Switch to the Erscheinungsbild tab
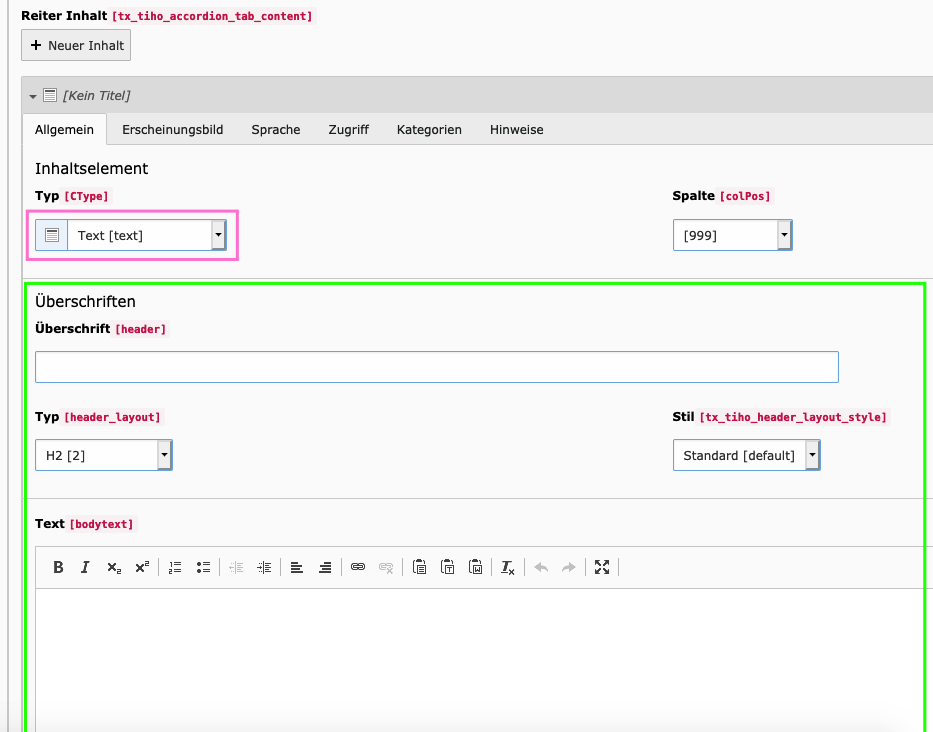Image resolution: width=933 pixels, height=732 pixels. pos(173,129)
